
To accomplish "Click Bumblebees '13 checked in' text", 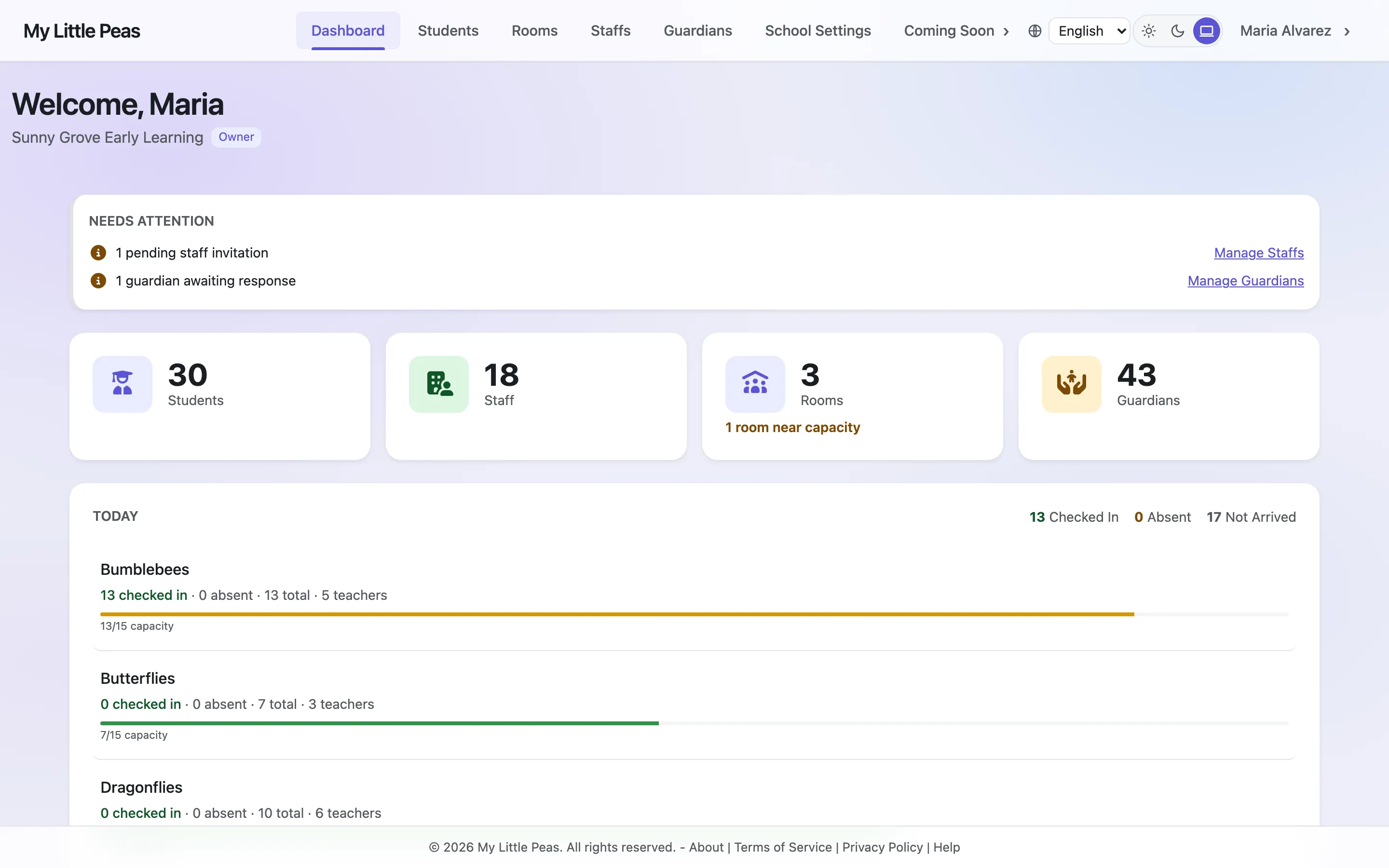I will [x=144, y=596].
